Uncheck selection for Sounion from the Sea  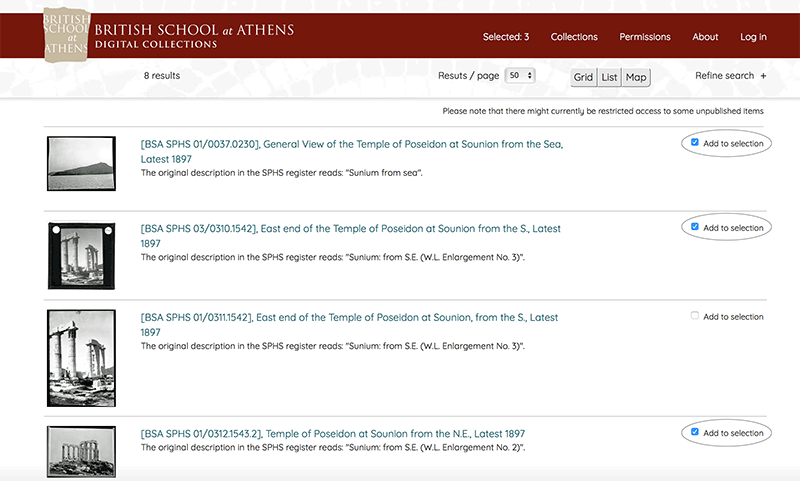695,143
